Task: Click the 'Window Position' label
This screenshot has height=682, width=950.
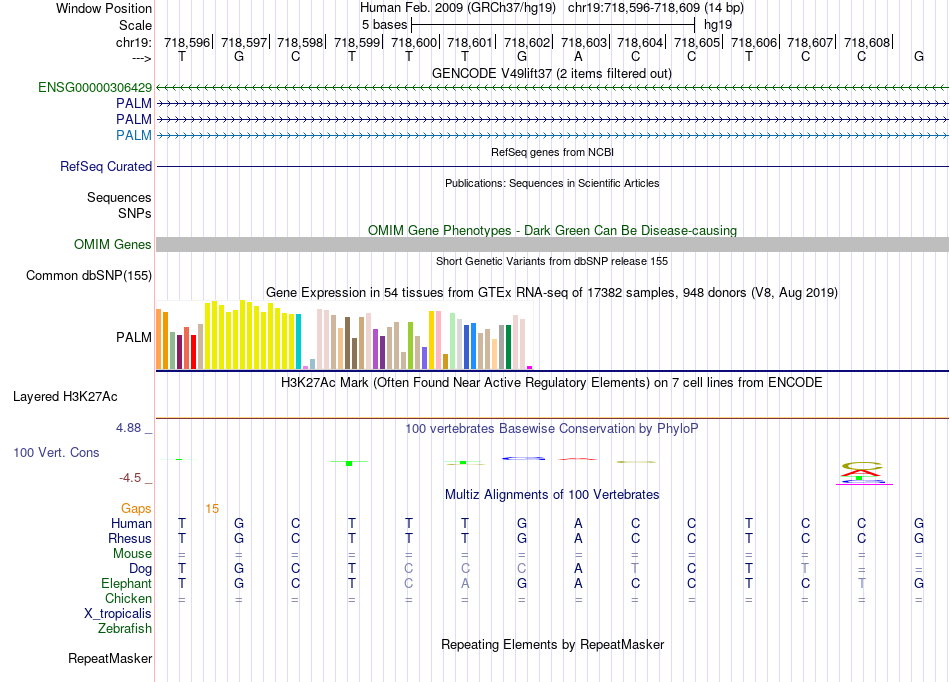Action: [x=104, y=8]
